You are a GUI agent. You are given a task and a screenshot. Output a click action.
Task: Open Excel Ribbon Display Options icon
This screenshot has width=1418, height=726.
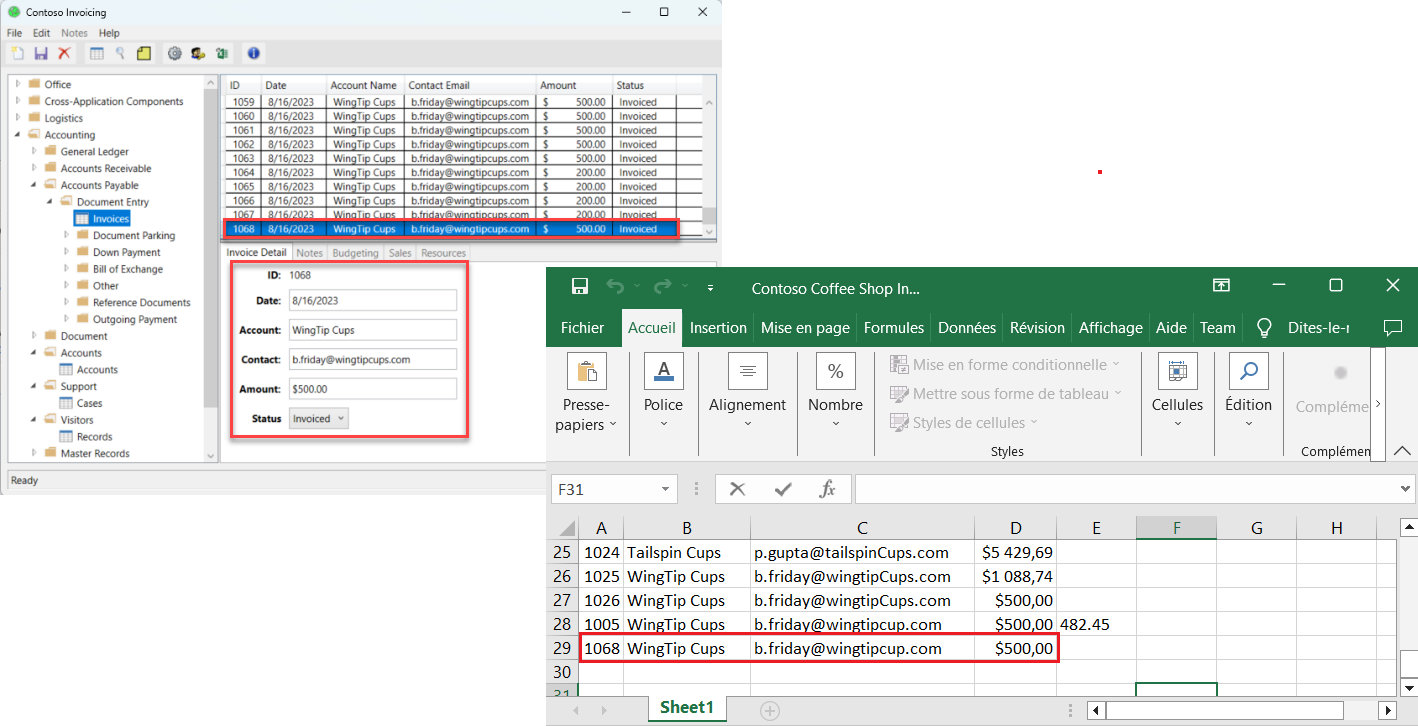[1221, 286]
